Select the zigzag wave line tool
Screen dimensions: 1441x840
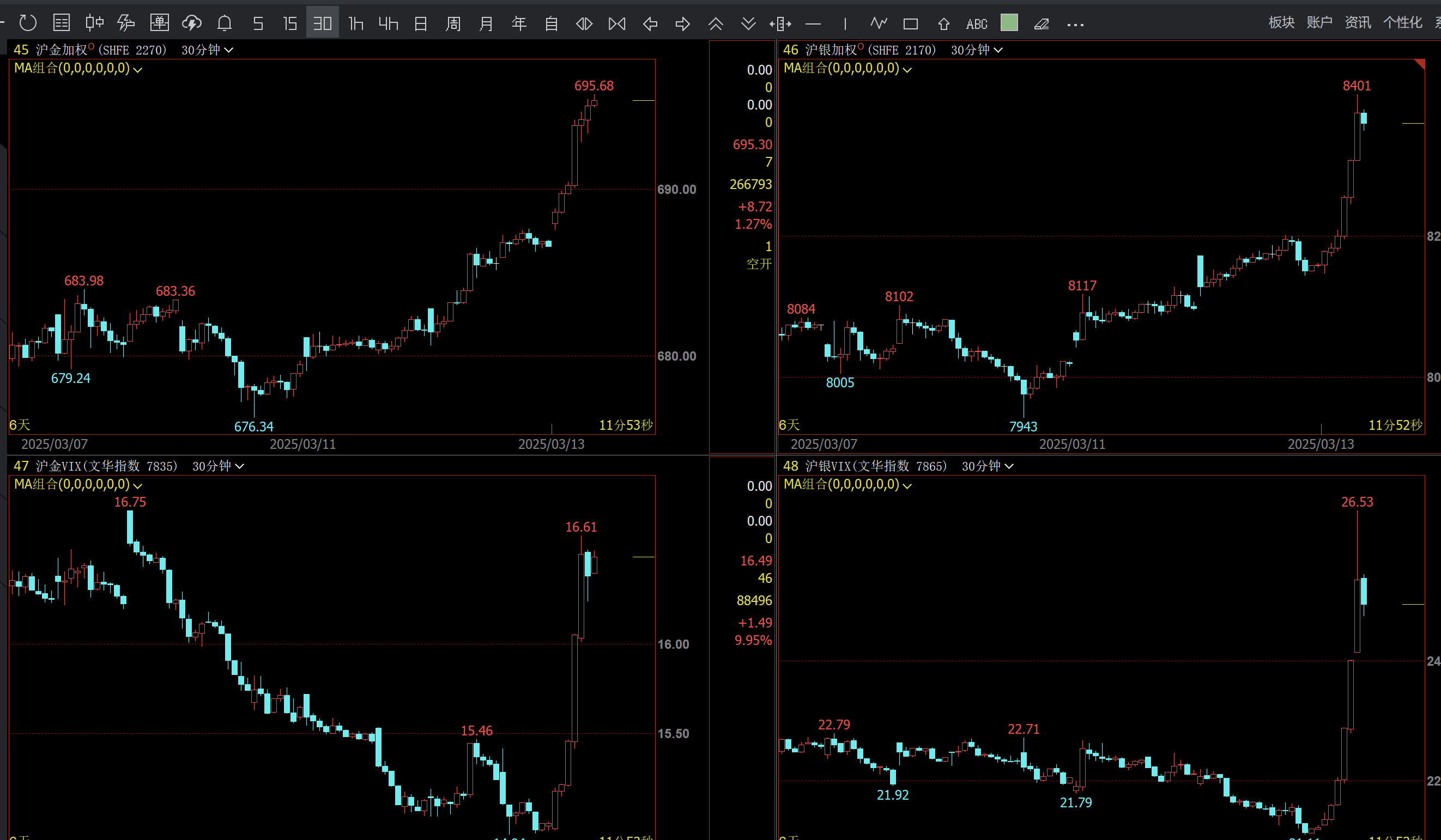879,23
